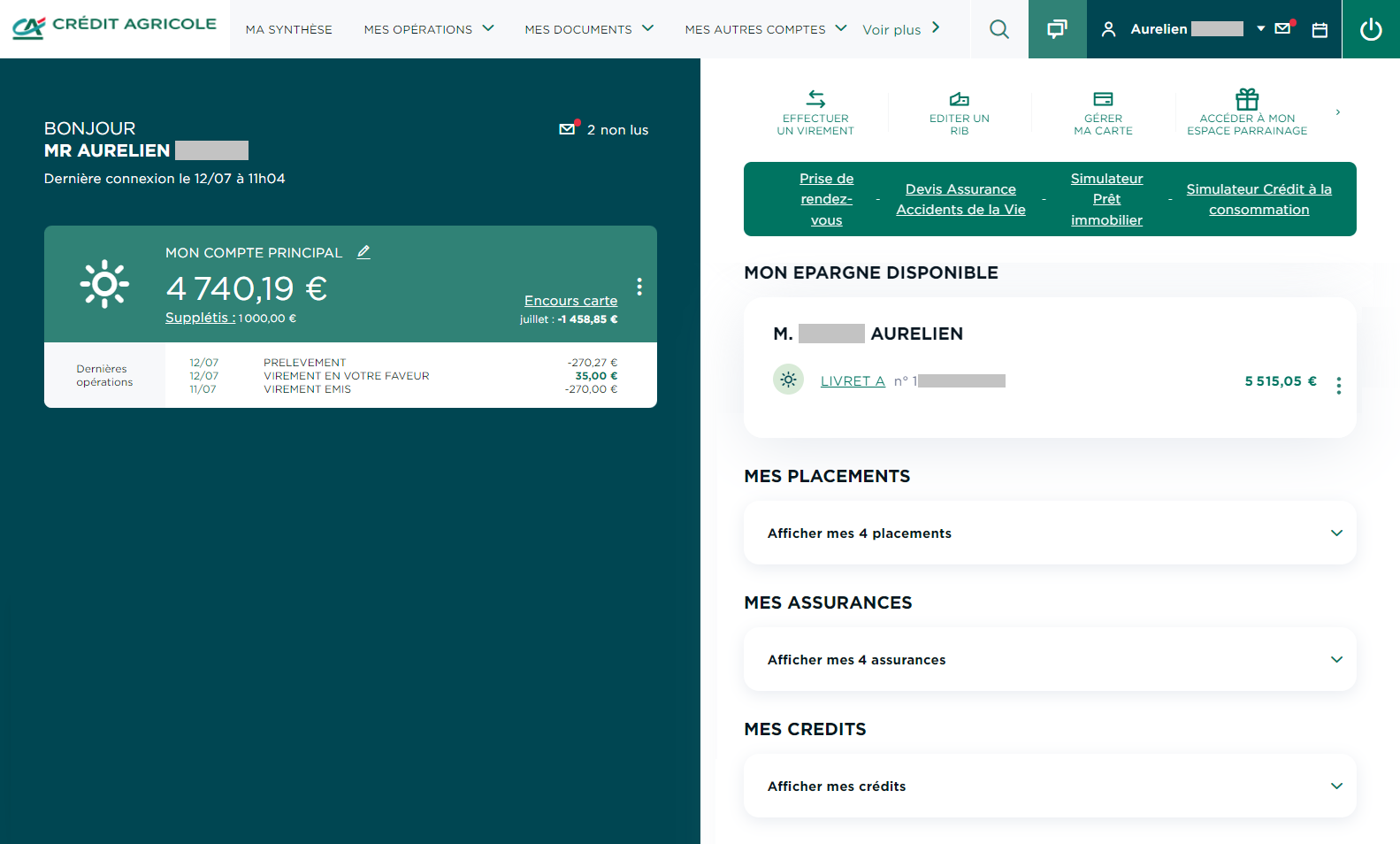Click pencil icon to rename main account

[x=363, y=252]
